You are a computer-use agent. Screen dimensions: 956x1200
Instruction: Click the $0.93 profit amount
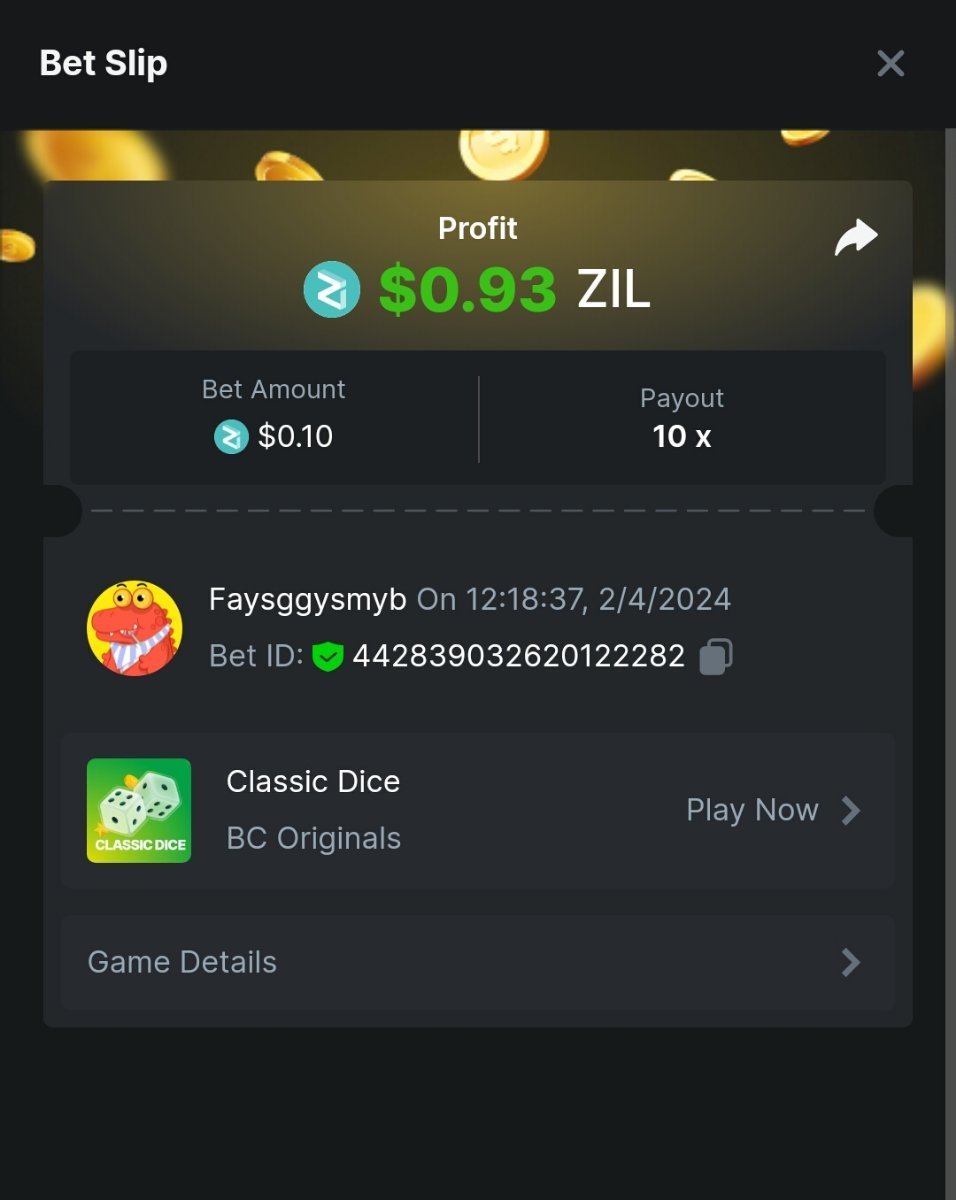pos(467,290)
